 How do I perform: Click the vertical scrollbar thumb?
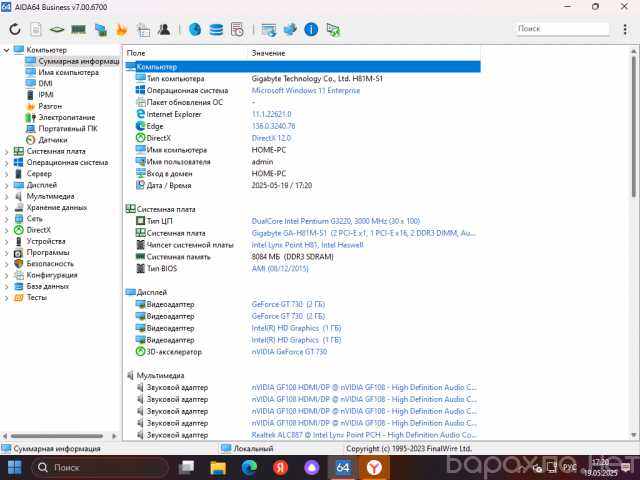(633, 126)
